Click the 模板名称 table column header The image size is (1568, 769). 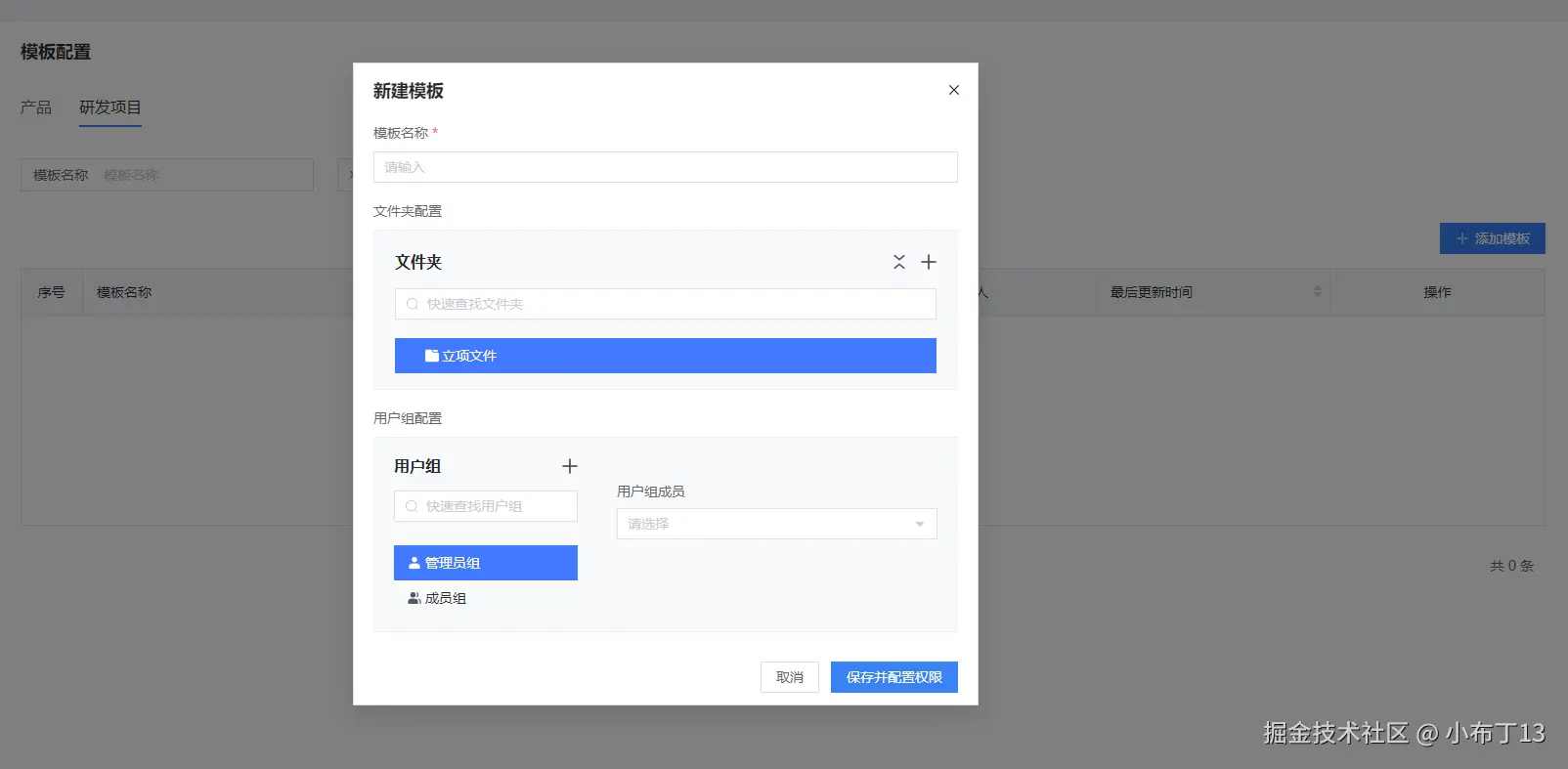click(124, 292)
